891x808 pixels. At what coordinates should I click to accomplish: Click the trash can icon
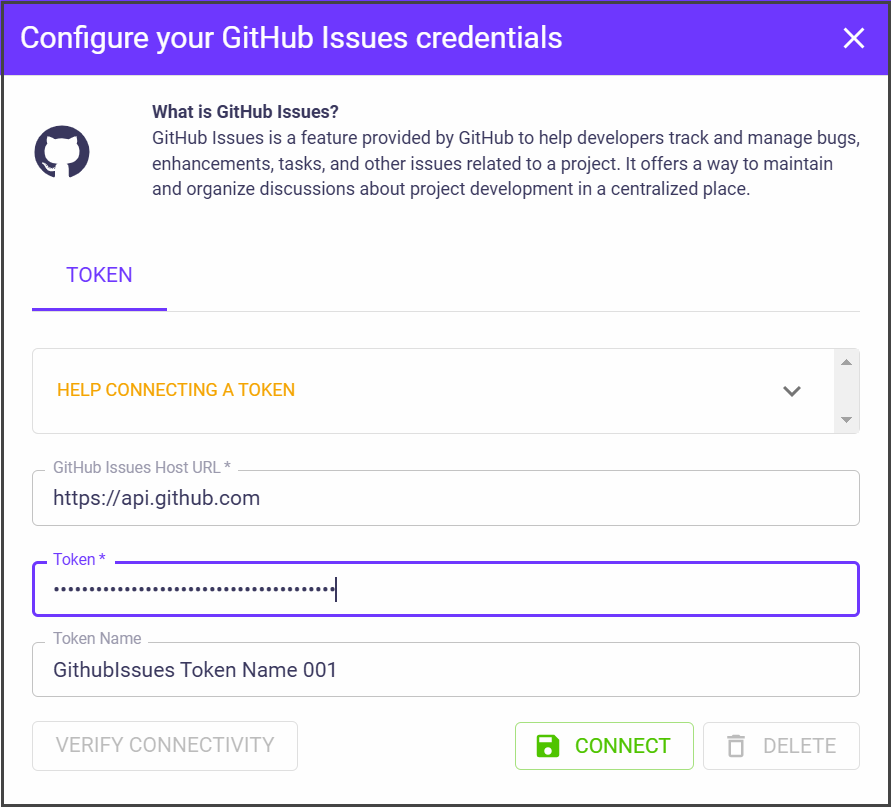(736, 746)
